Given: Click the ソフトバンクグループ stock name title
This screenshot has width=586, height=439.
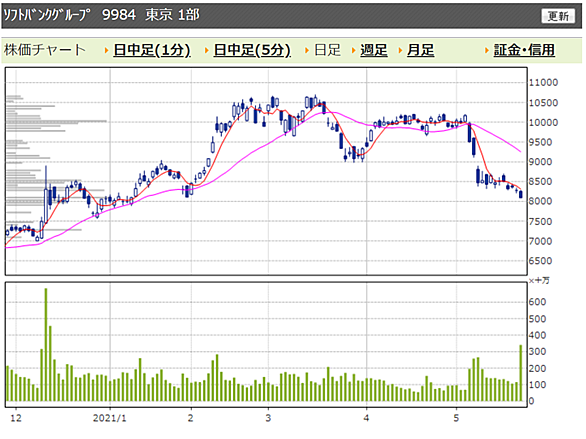Looking at the screenshot, I should click(47, 15).
